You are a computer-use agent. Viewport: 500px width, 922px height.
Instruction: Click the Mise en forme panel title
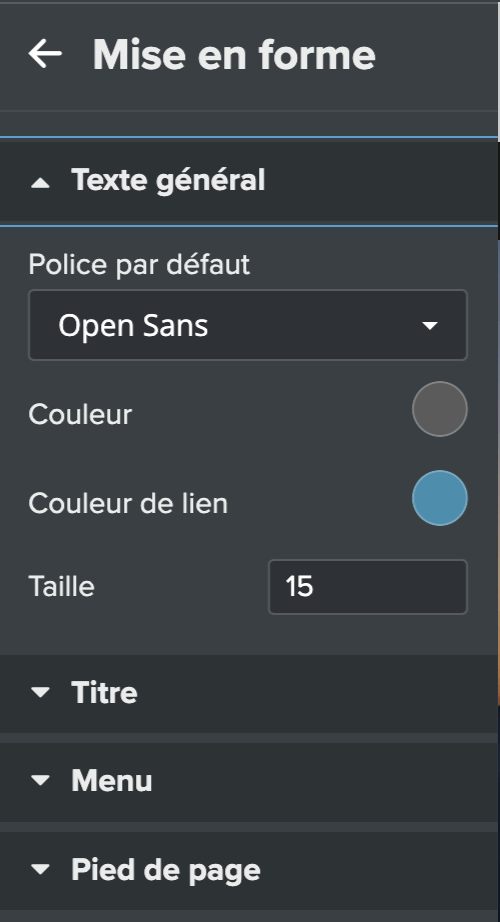pos(234,55)
